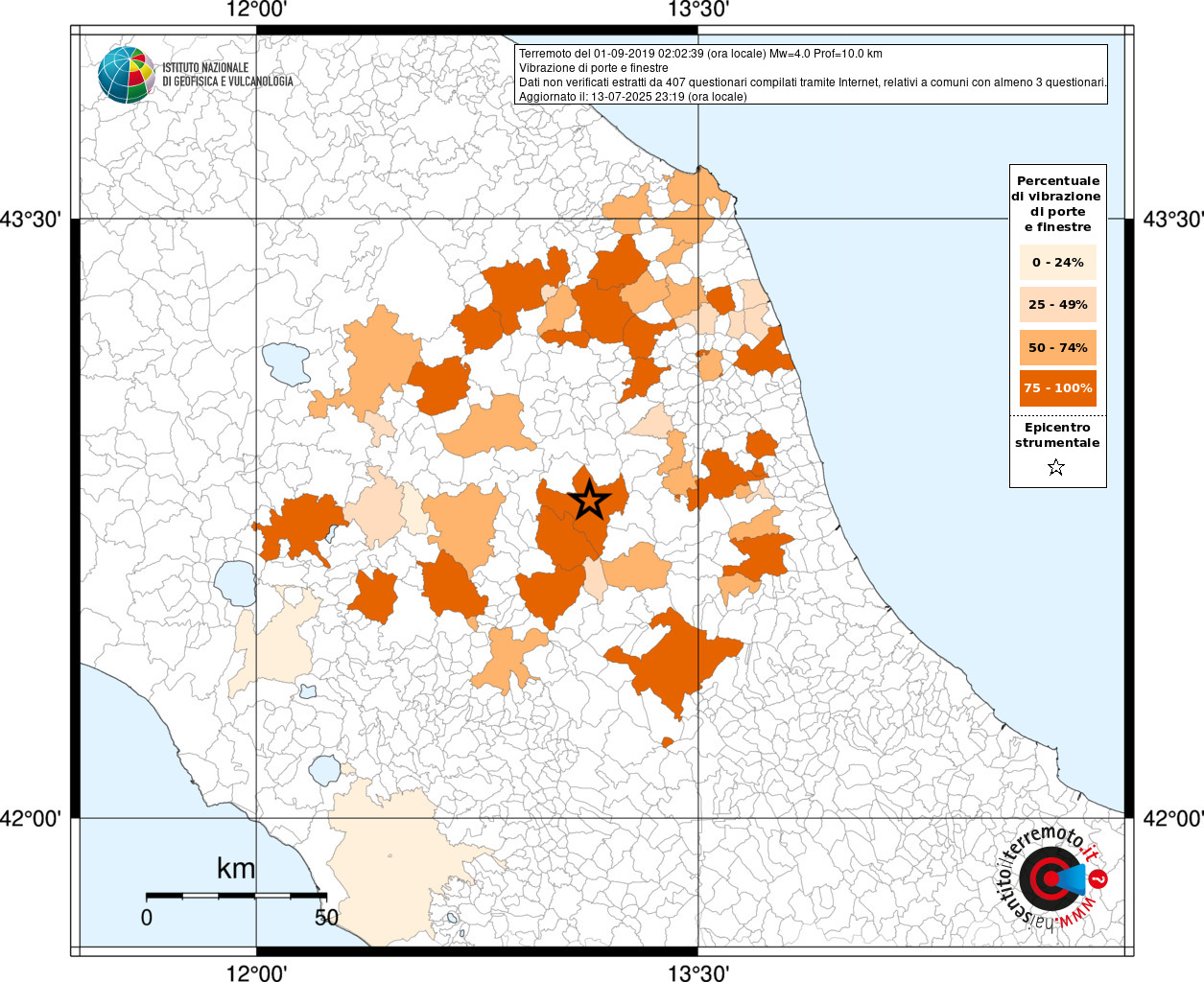Click the black-and-white km scale bar

236,896
